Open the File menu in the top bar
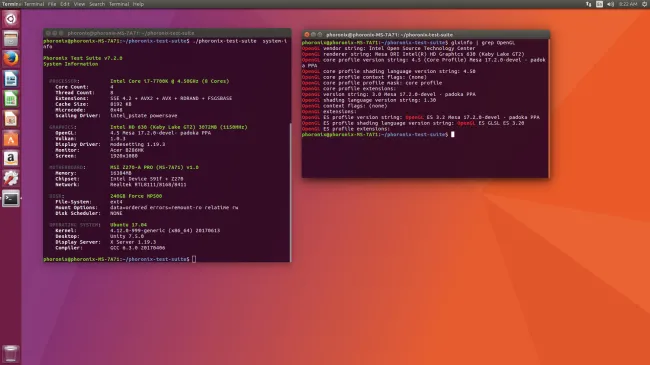Screen dimensions: 650x365 point(52,4)
